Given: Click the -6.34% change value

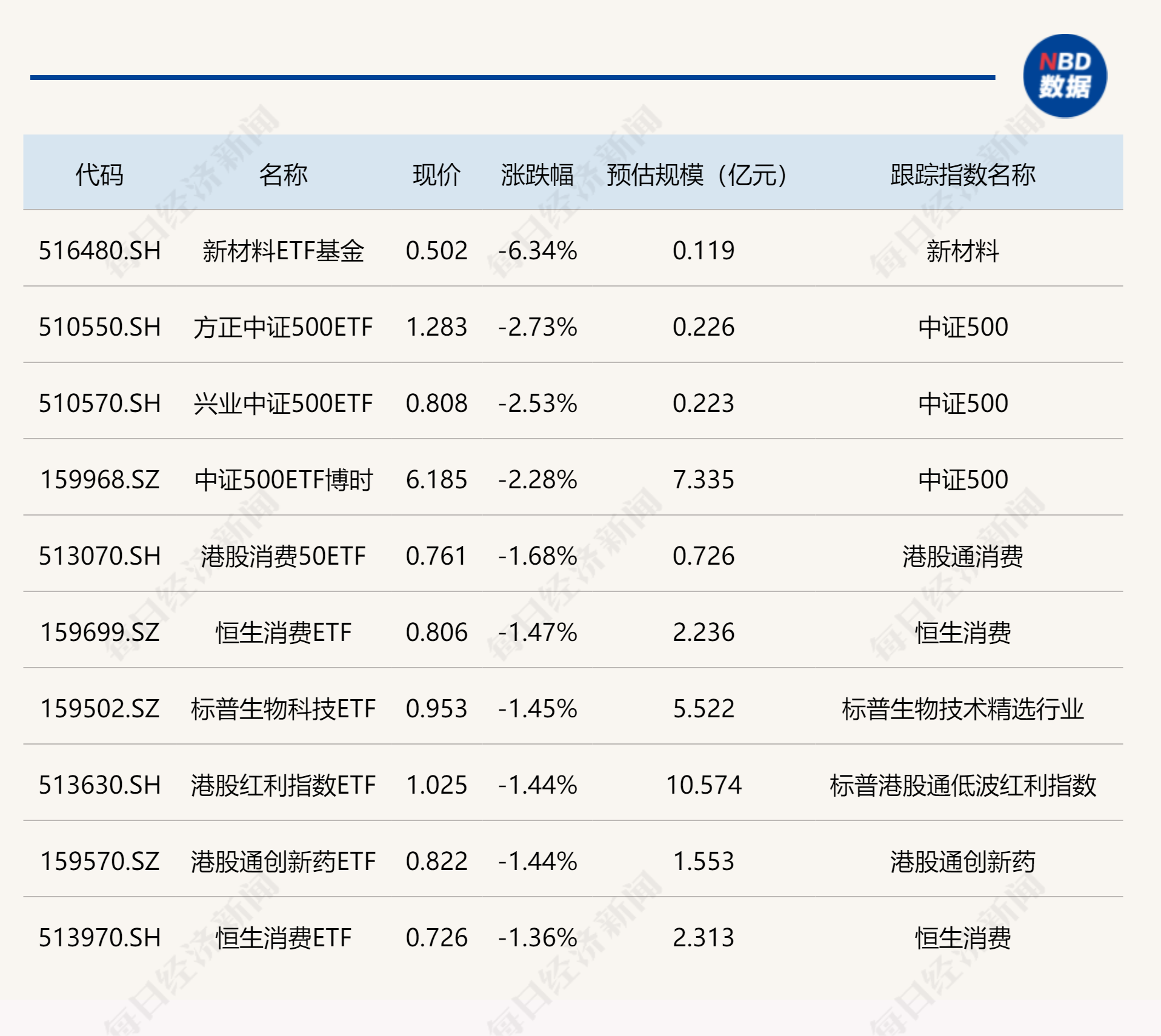Looking at the screenshot, I should tap(537, 251).
